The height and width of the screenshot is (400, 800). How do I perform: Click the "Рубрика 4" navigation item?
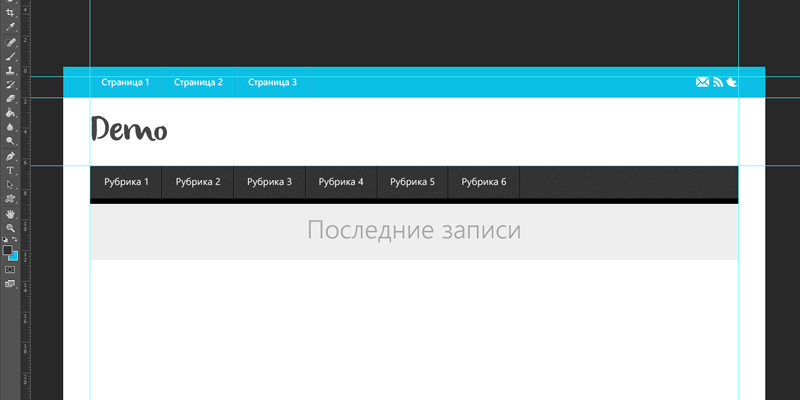coord(341,182)
